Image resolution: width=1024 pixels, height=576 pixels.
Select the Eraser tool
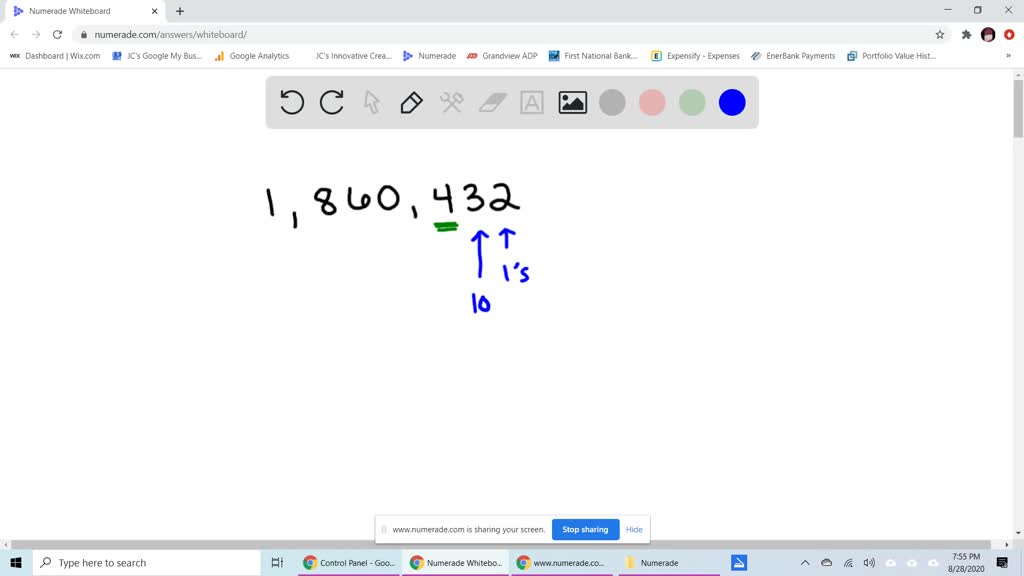point(491,102)
